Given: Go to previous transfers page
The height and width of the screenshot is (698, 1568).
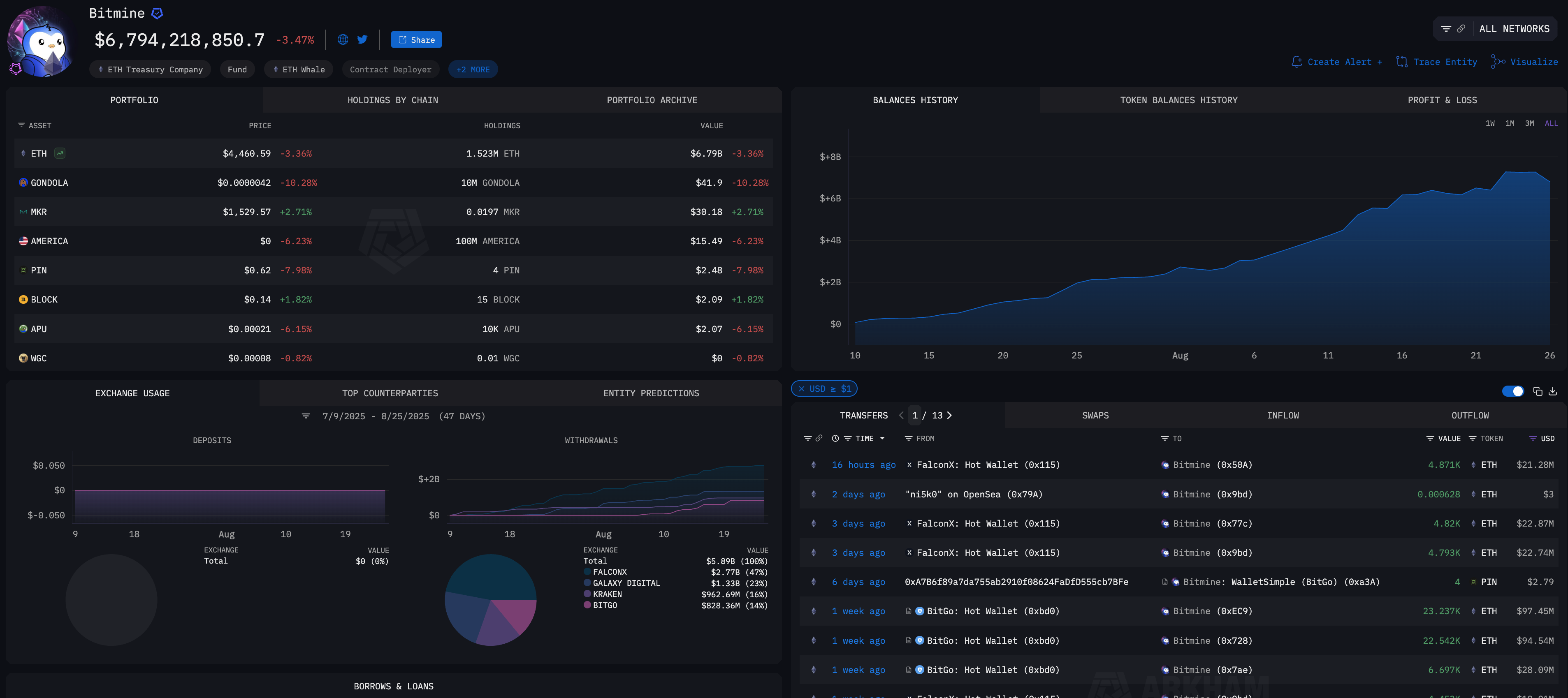Looking at the screenshot, I should pyautogui.click(x=902, y=416).
